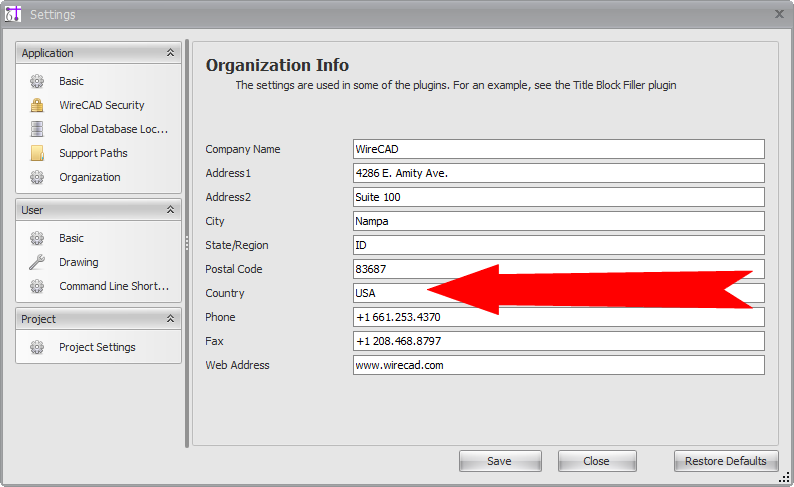794x487 pixels.
Task: Click the Fax number field
Action: click(559, 341)
